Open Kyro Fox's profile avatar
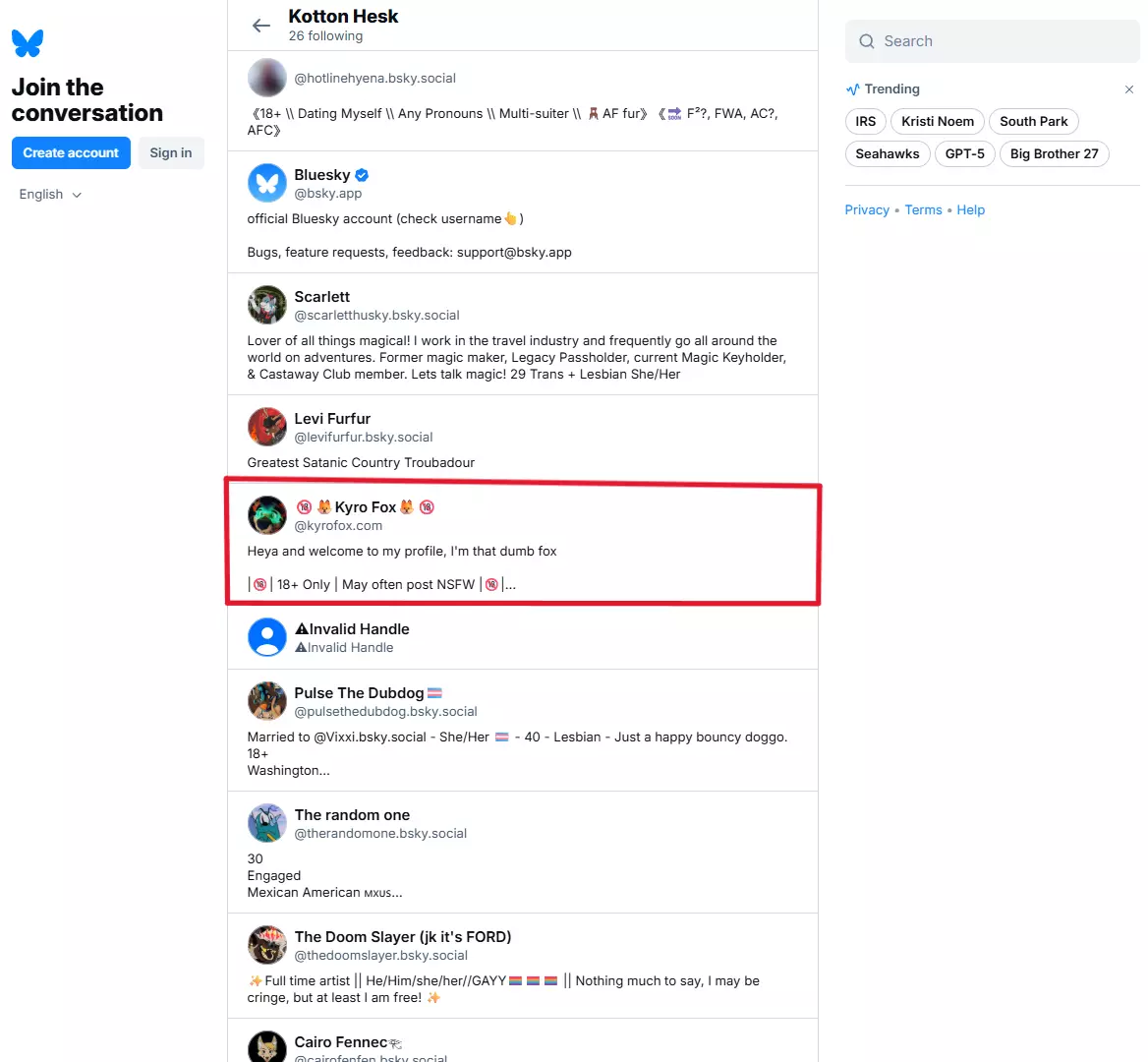The image size is (1148, 1062). tap(266, 515)
